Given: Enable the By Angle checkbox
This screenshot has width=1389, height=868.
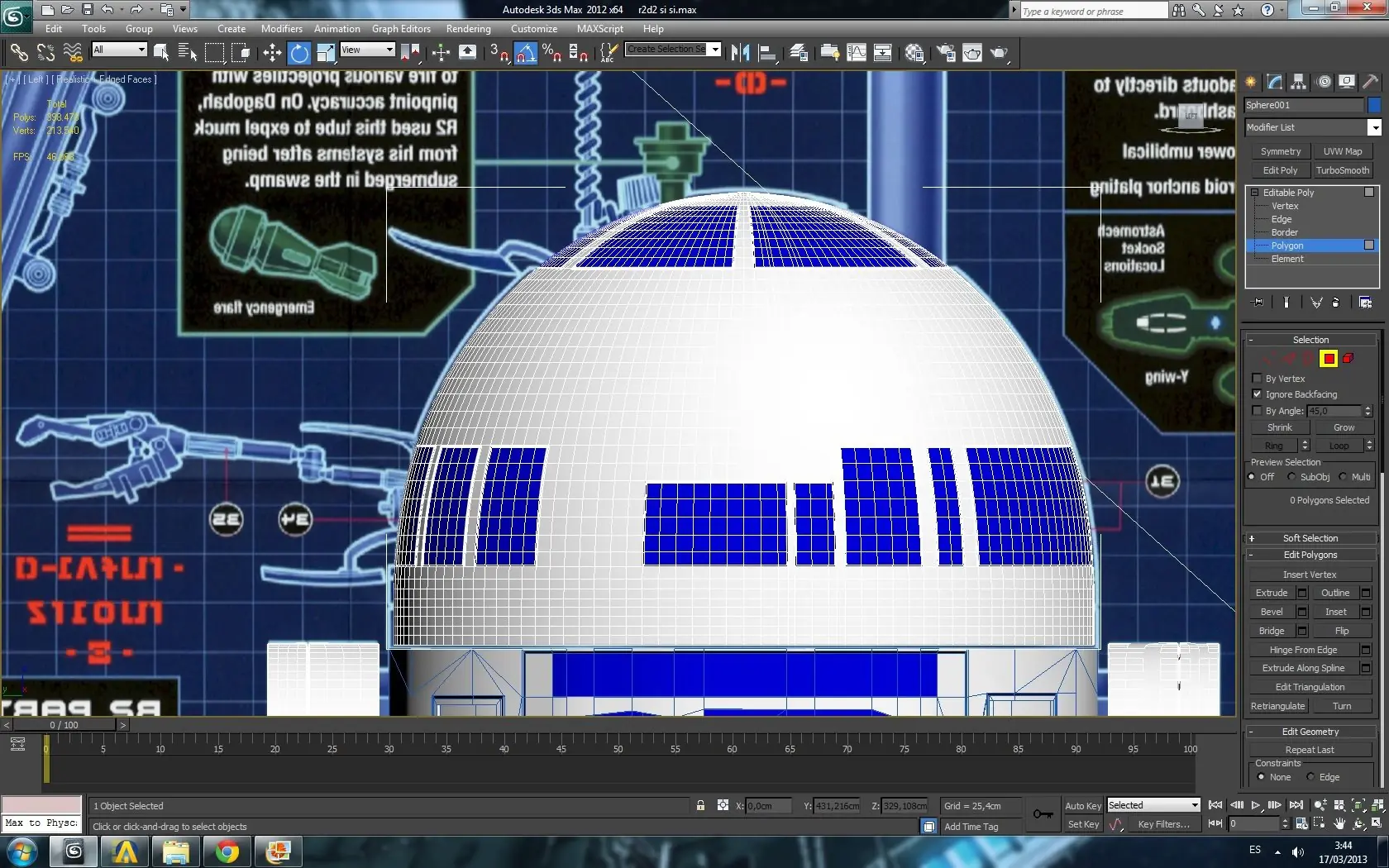Looking at the screenshot, I should click(1258, 411).
